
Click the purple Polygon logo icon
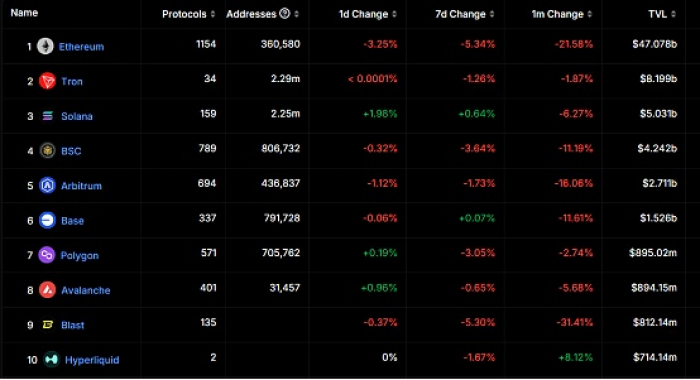coord(47,255)
